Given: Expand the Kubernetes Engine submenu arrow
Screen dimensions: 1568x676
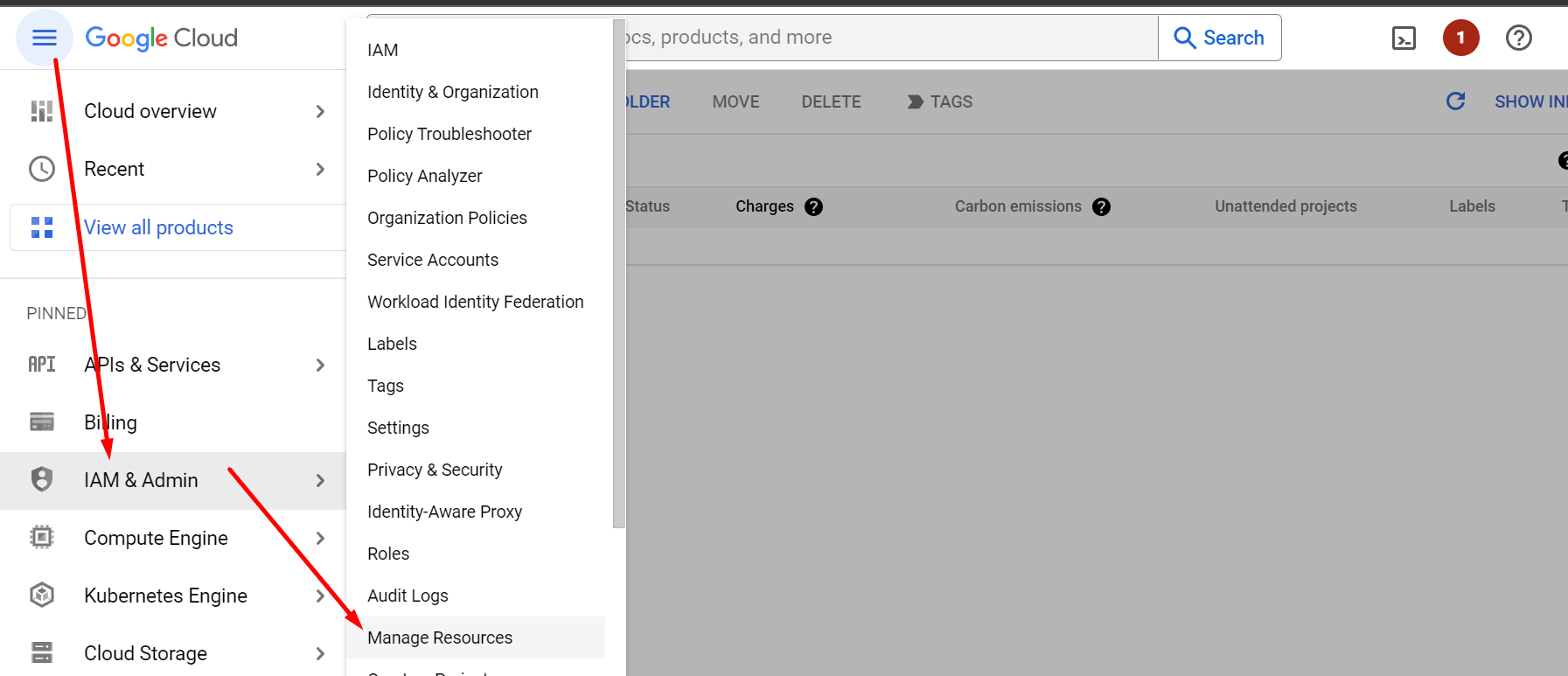Looking at the screenshot, I should point(320,596).
